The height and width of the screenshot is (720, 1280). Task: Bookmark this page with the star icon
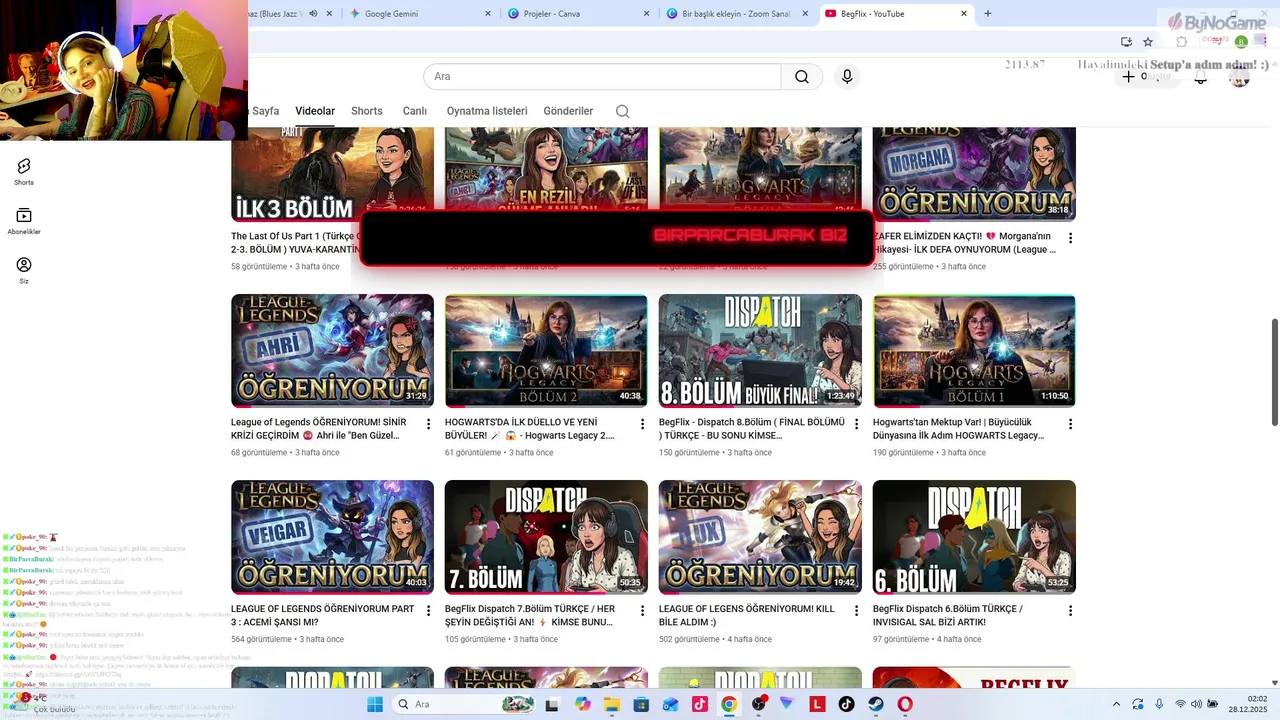pos(1148,42)
